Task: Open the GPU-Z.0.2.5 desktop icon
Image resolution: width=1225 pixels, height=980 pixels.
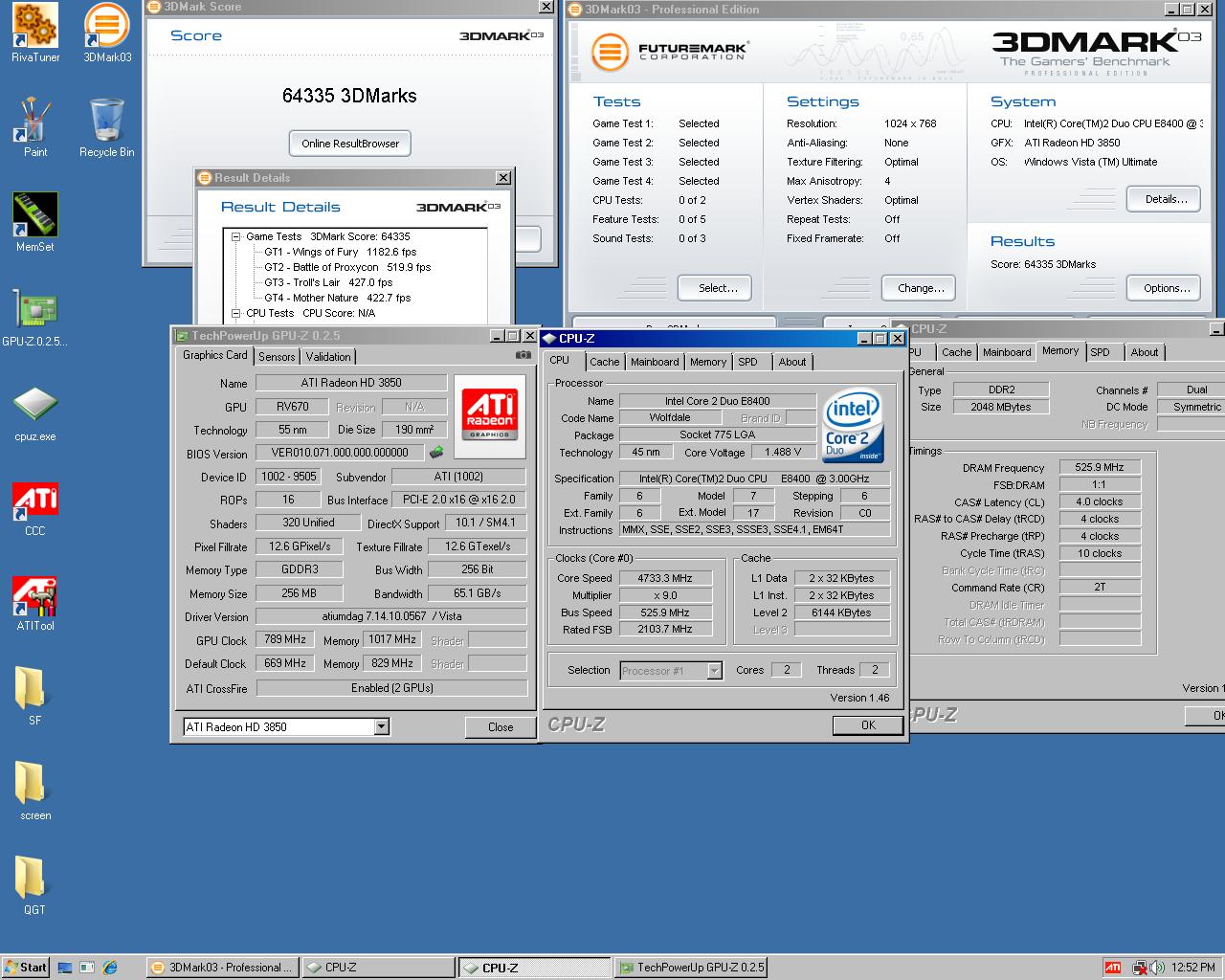Action: click(35, 317)
